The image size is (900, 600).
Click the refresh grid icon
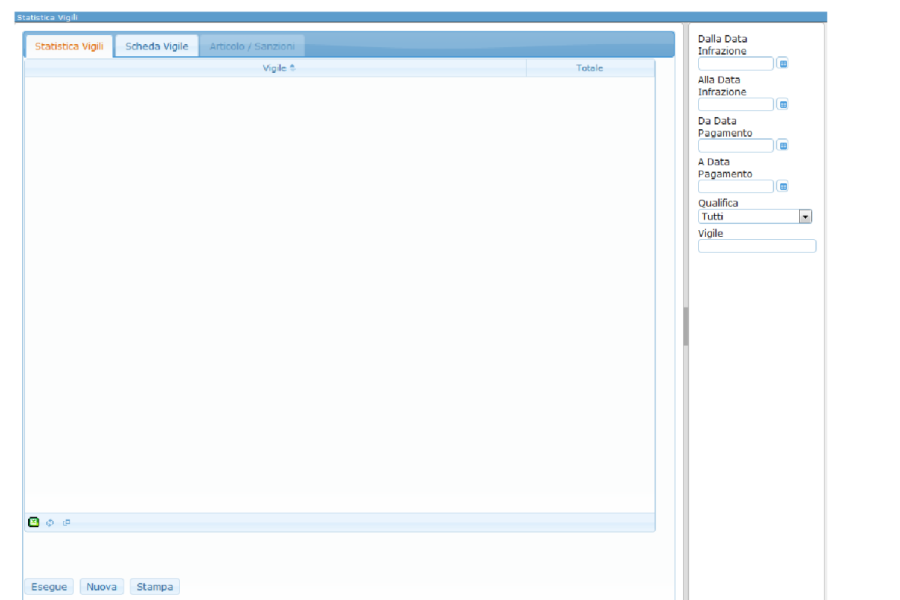tap(50, 522)
